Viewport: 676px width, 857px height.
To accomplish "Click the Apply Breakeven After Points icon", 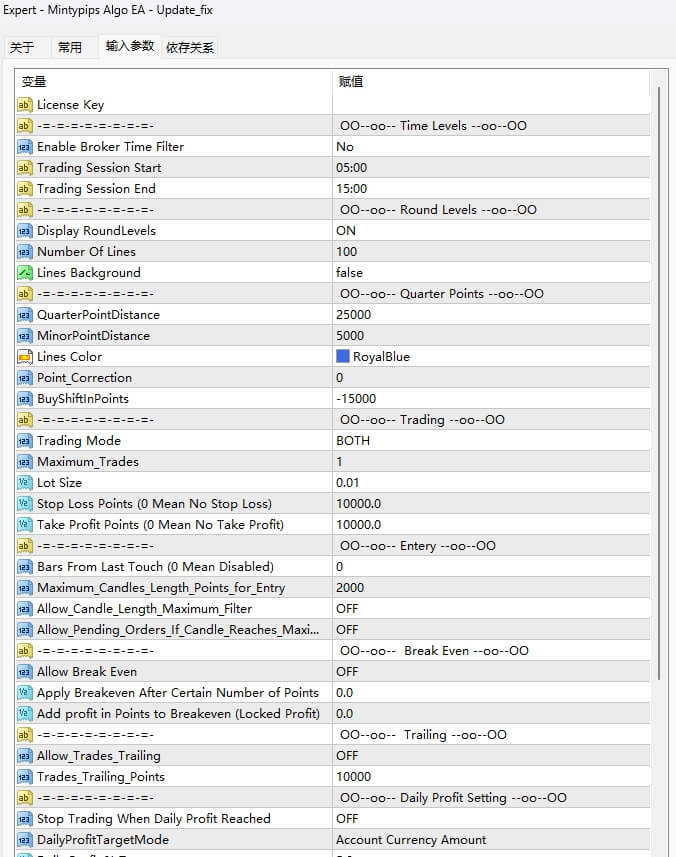I will click(x=25, y=693).
